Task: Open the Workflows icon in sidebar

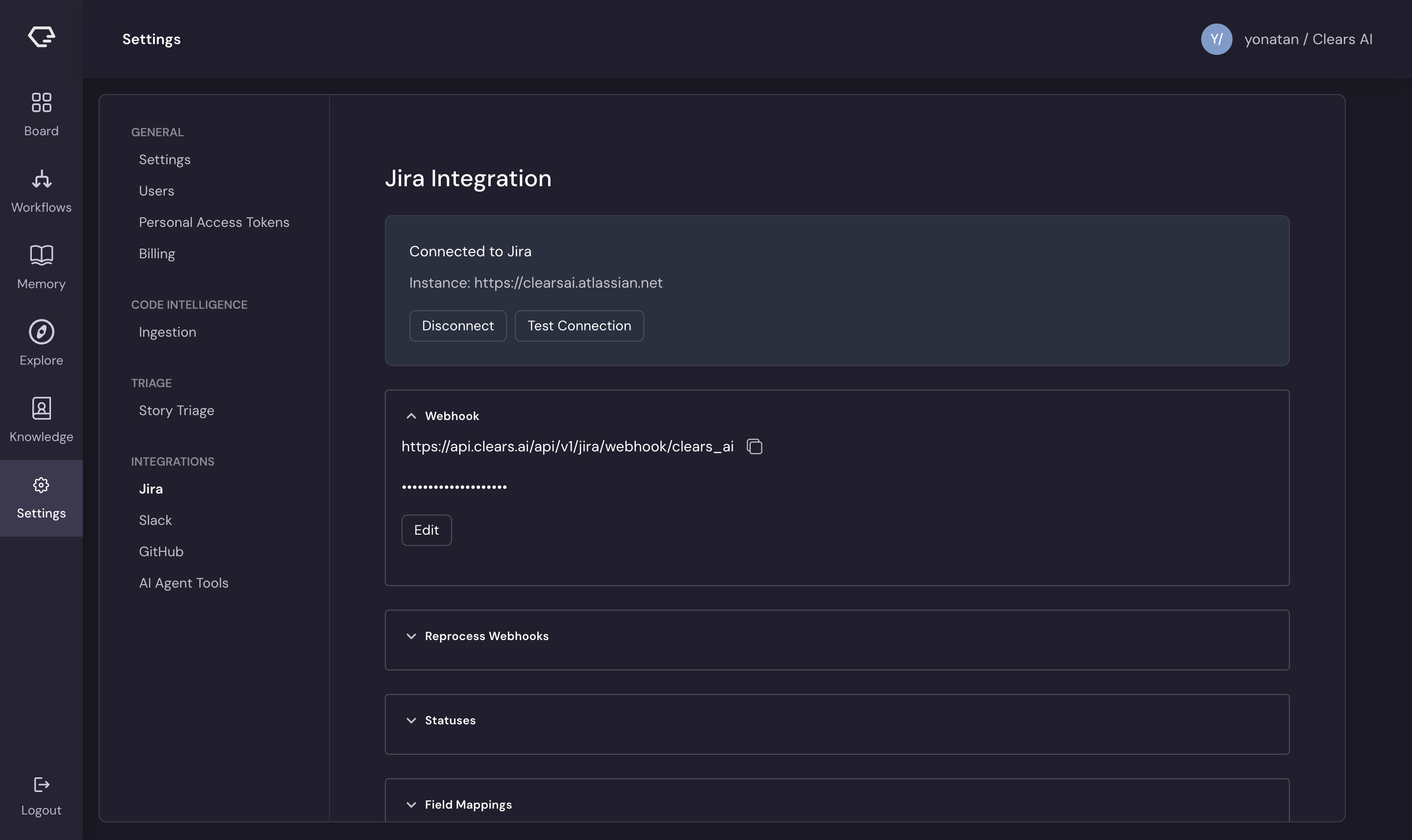Action: pyautogui.click(x=41, y=179)
